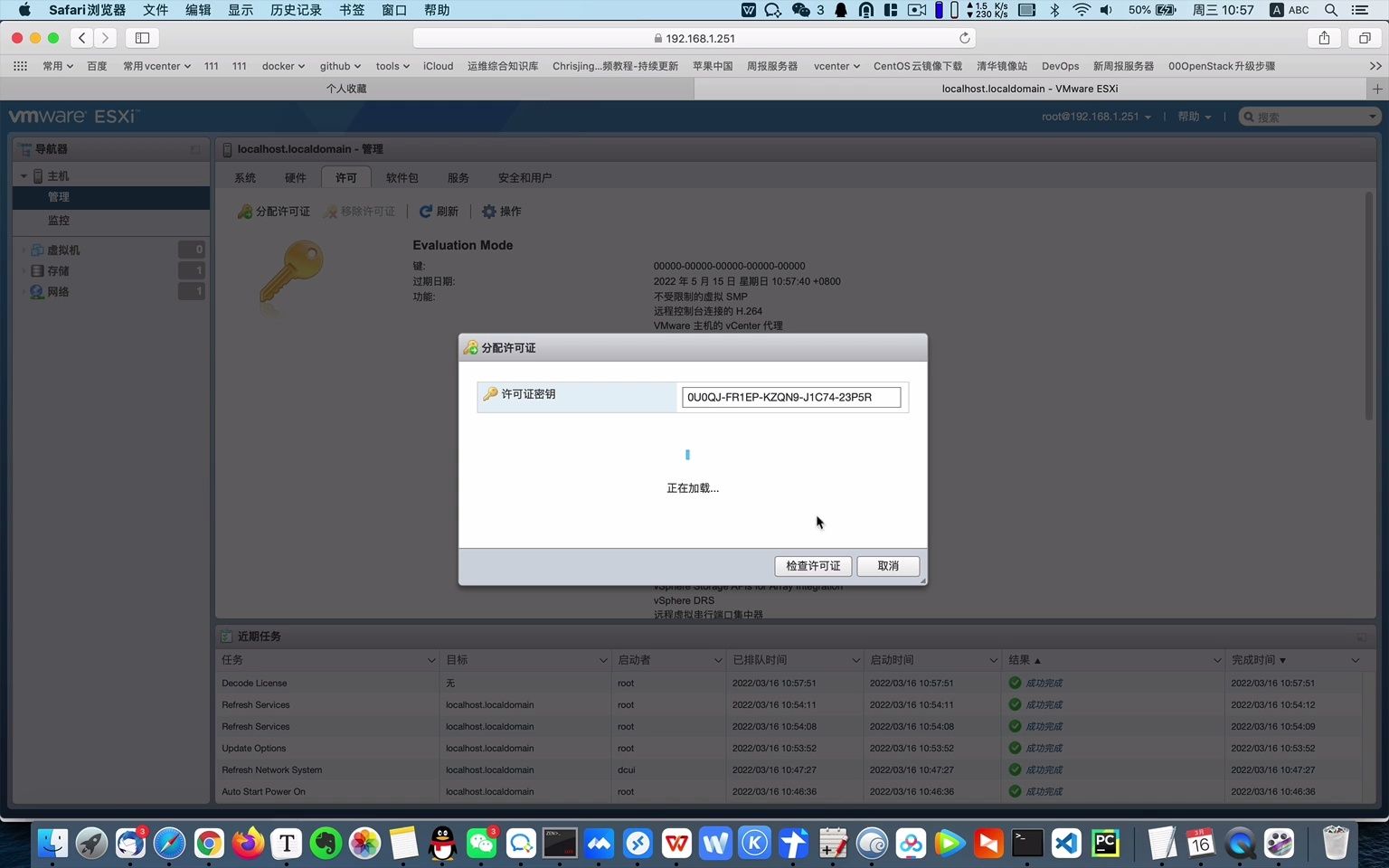Open PyCharm from the Dock
Screen dimensions: 1389x868
tap(1105, 844)
